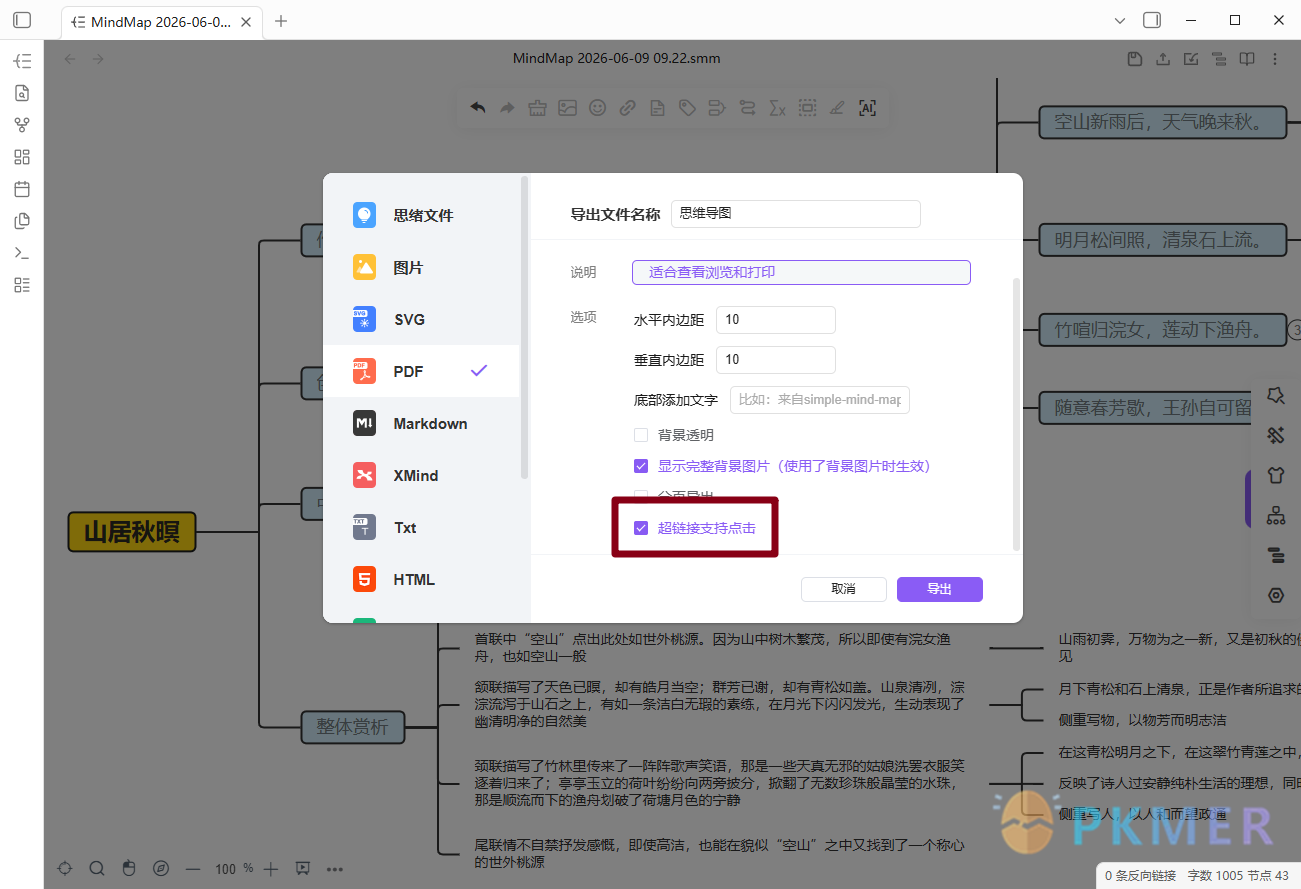Image resolution: width=1301 pixels, height=889 pixels.
Task: Enable the 背景透明 checkbox
Action: point(641,435)
